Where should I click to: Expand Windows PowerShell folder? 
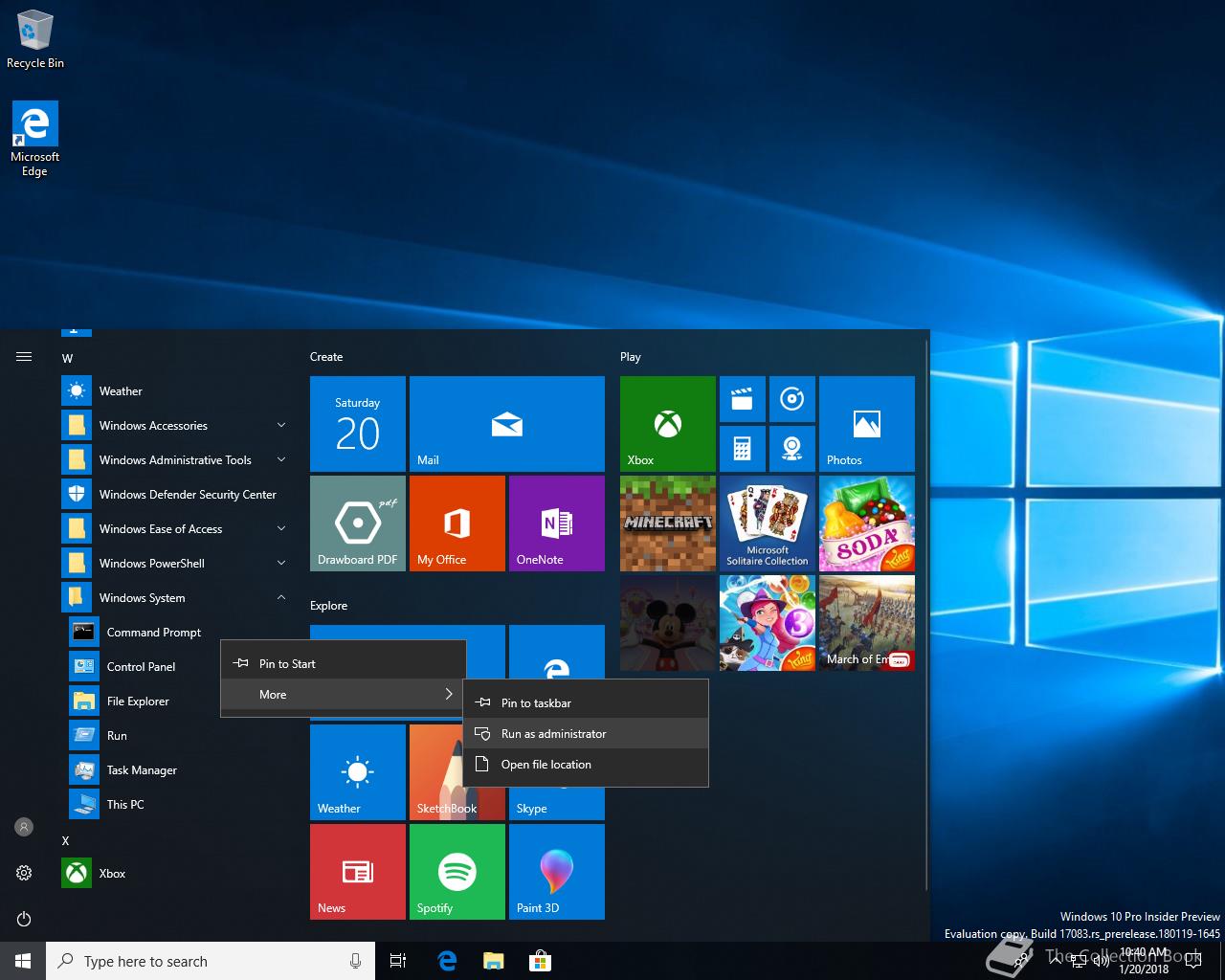176,563
